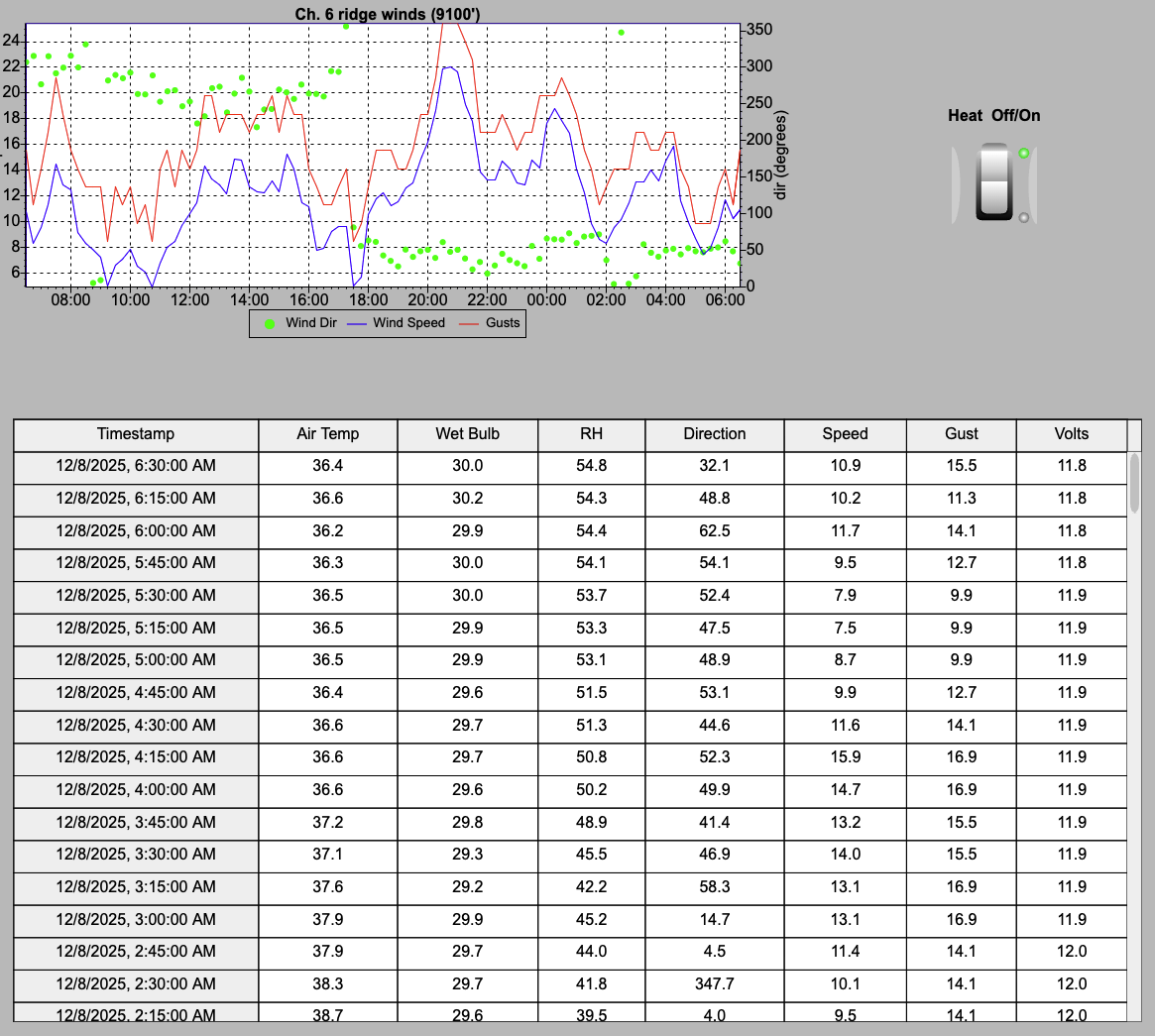The width and height of the screenshot is (1155, 1036).
Task: Toggle the Heat Off/On rocker switch
Action: pyautogui.click(x=994, y=182)
